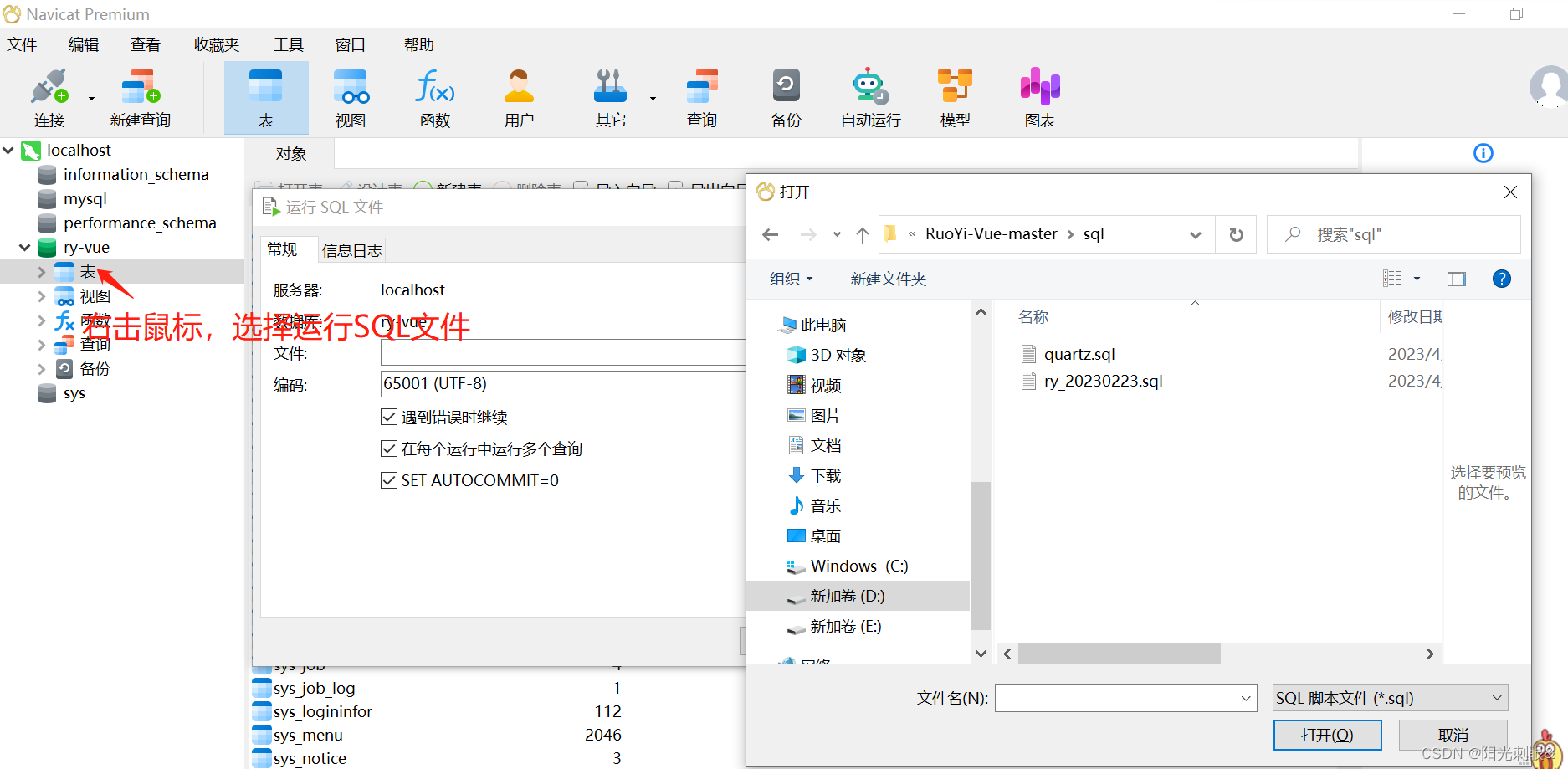Open the file type filter SQL 脚本文件 dropdown
This screenshot has height=769, width=1568.
click(1391, 698)
